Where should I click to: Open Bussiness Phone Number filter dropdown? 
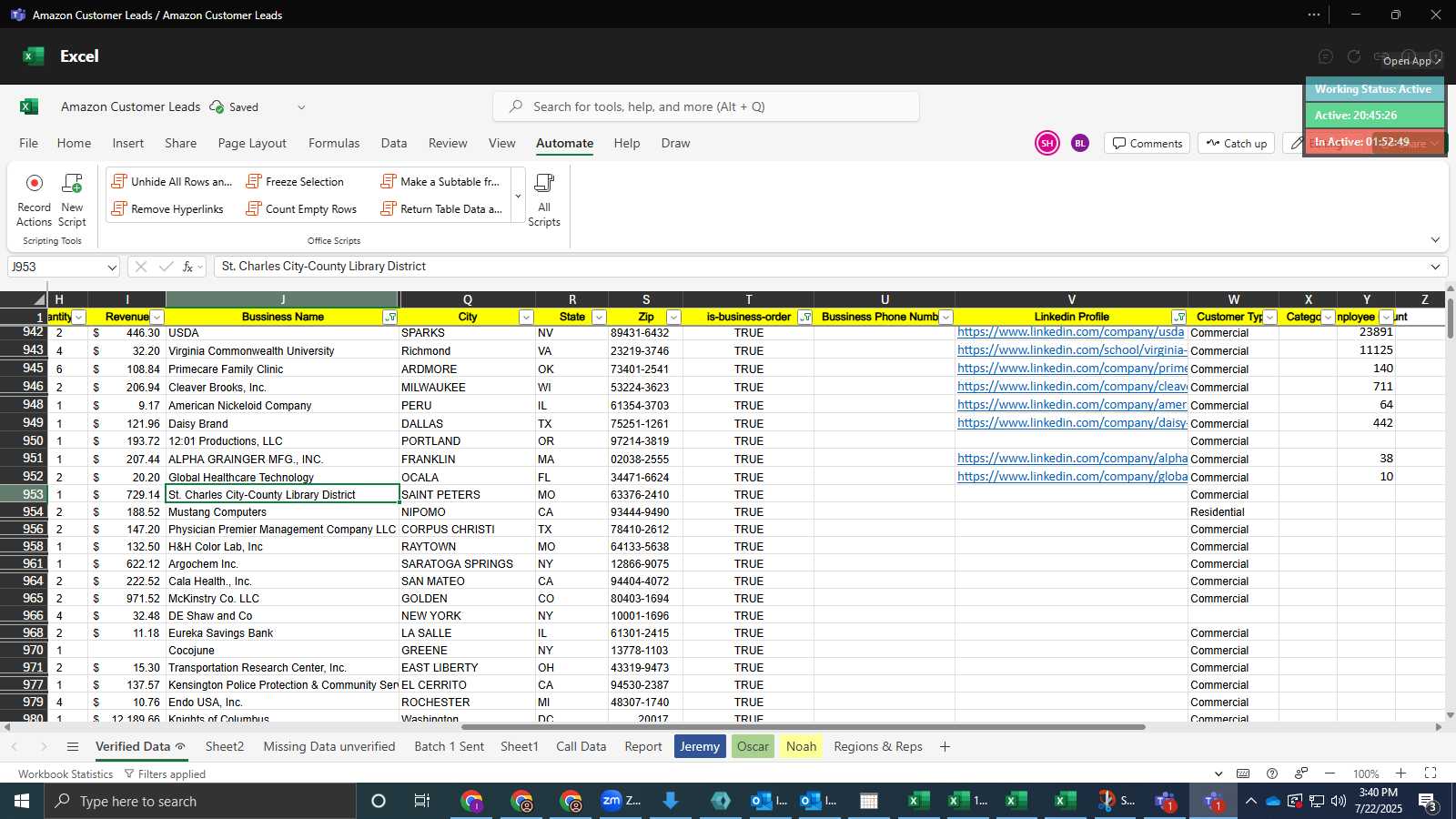945,318
